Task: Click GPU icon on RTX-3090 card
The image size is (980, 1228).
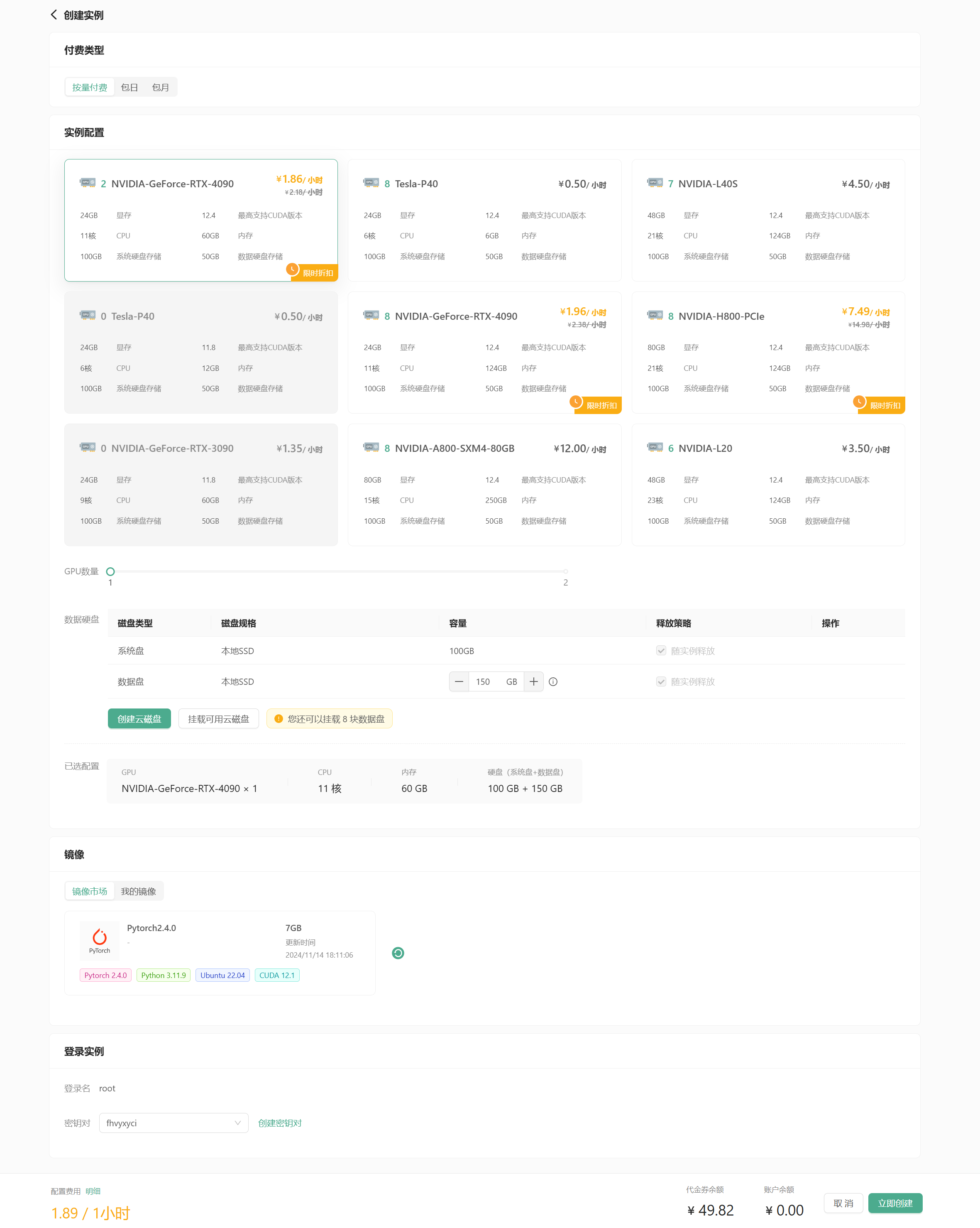Action: pyautogui.click(x=88, y=447)
